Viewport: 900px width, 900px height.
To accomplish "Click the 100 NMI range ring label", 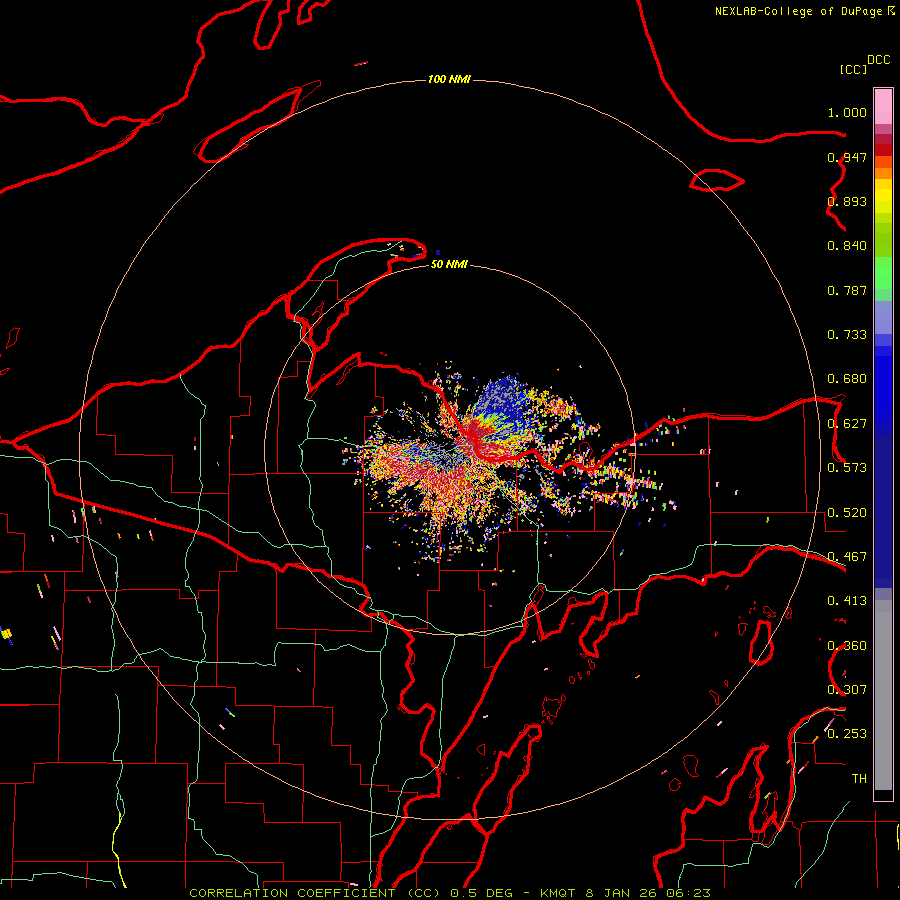I will [x=449, y=79].
